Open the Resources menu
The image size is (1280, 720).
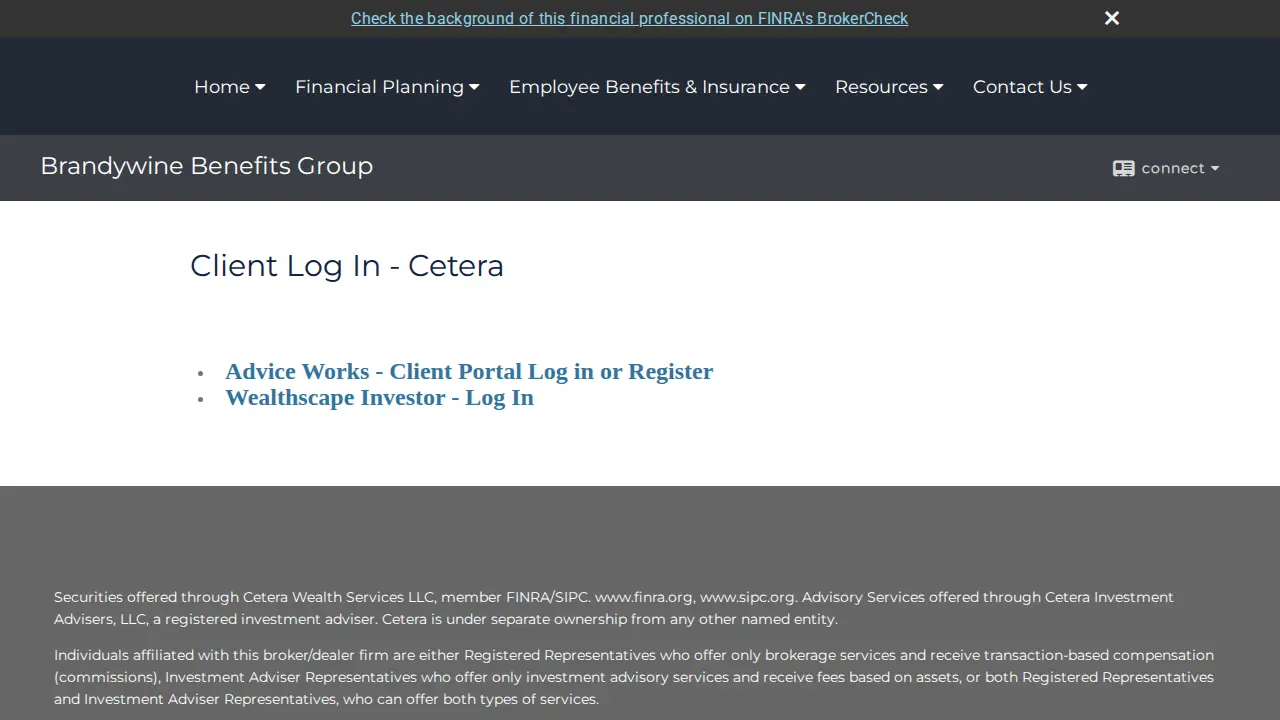pos(889,87)
